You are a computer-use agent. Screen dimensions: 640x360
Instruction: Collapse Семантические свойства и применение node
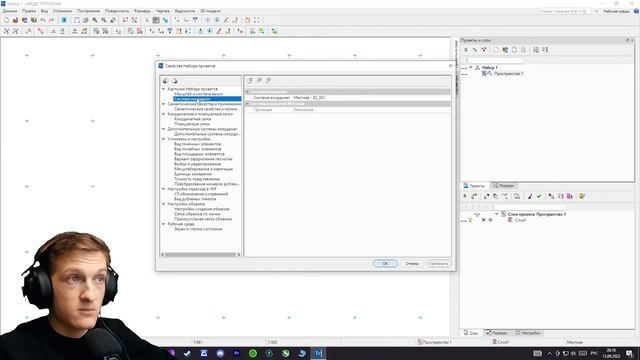tap(164, 104)
